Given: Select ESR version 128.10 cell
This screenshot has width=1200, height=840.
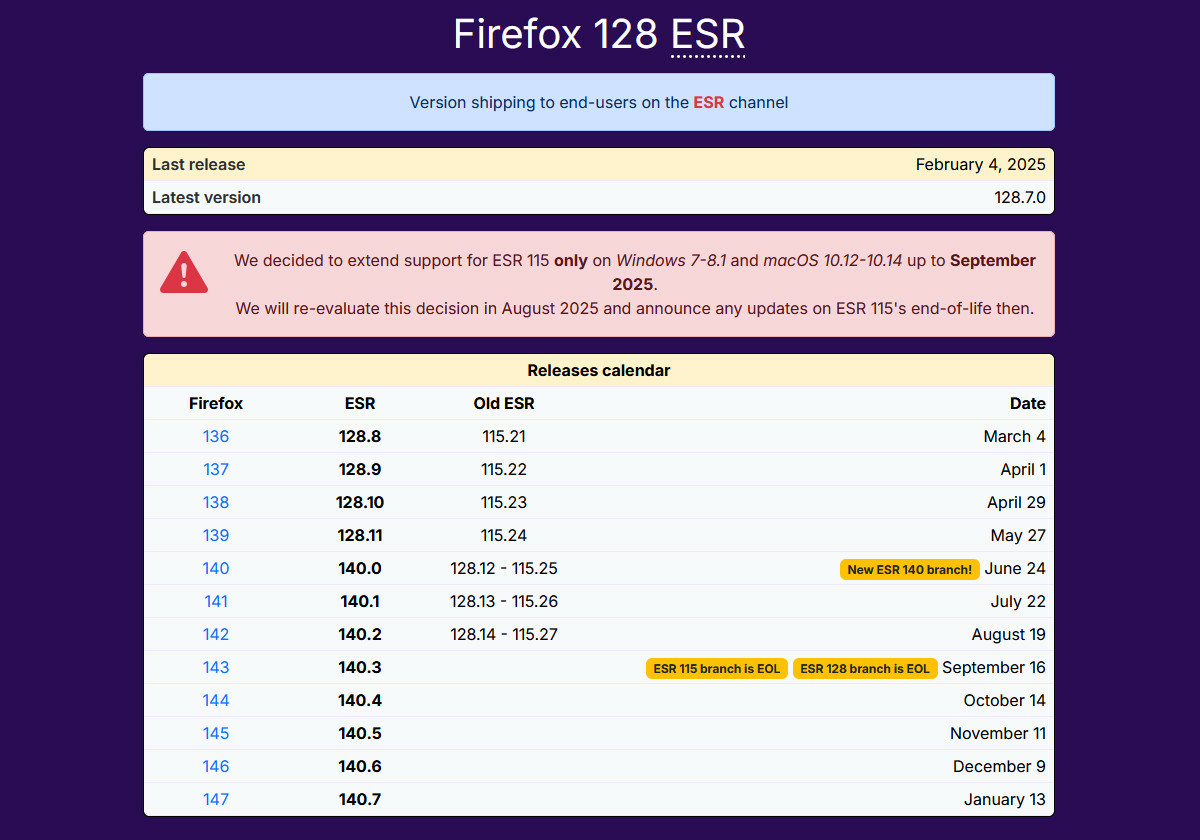Looking at the screenshot, I should pyautogui.click(x=360, y=502).
